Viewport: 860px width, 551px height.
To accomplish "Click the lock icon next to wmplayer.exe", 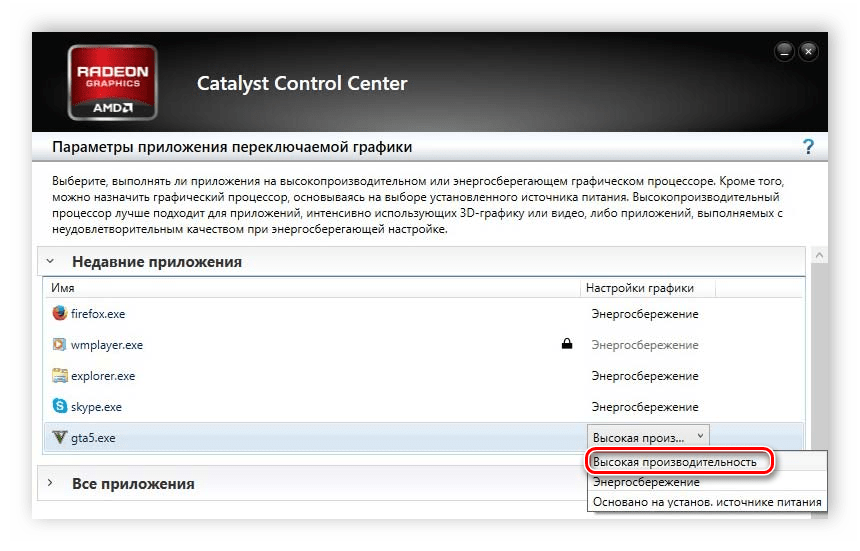I will click(x=567, y=345).
